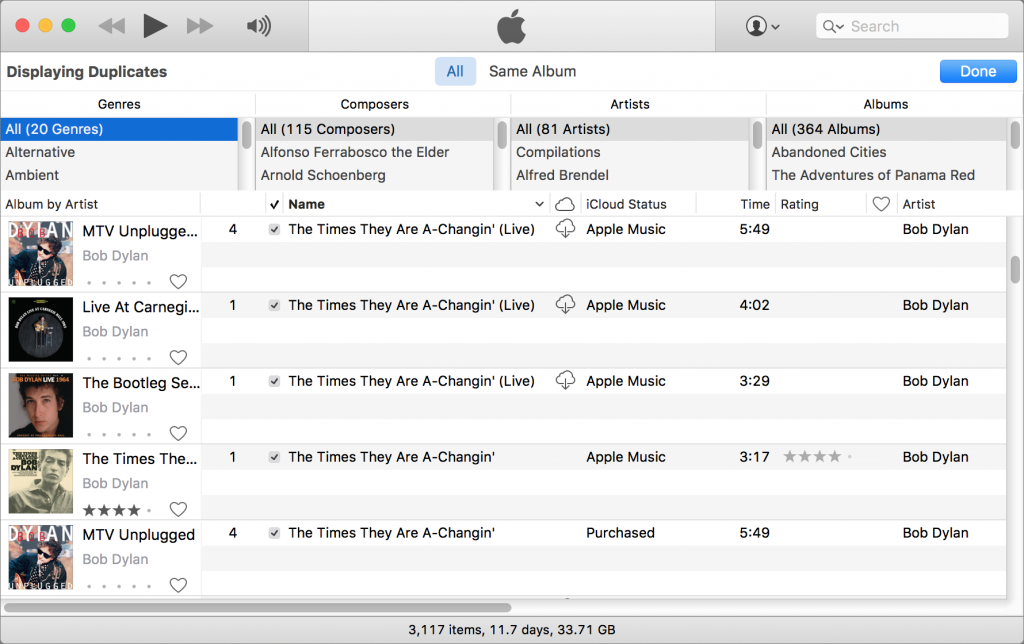This screenshot has width=1024, height=644.
Task: Select artist Alfred Brendel
Action: tap(562, 175)
